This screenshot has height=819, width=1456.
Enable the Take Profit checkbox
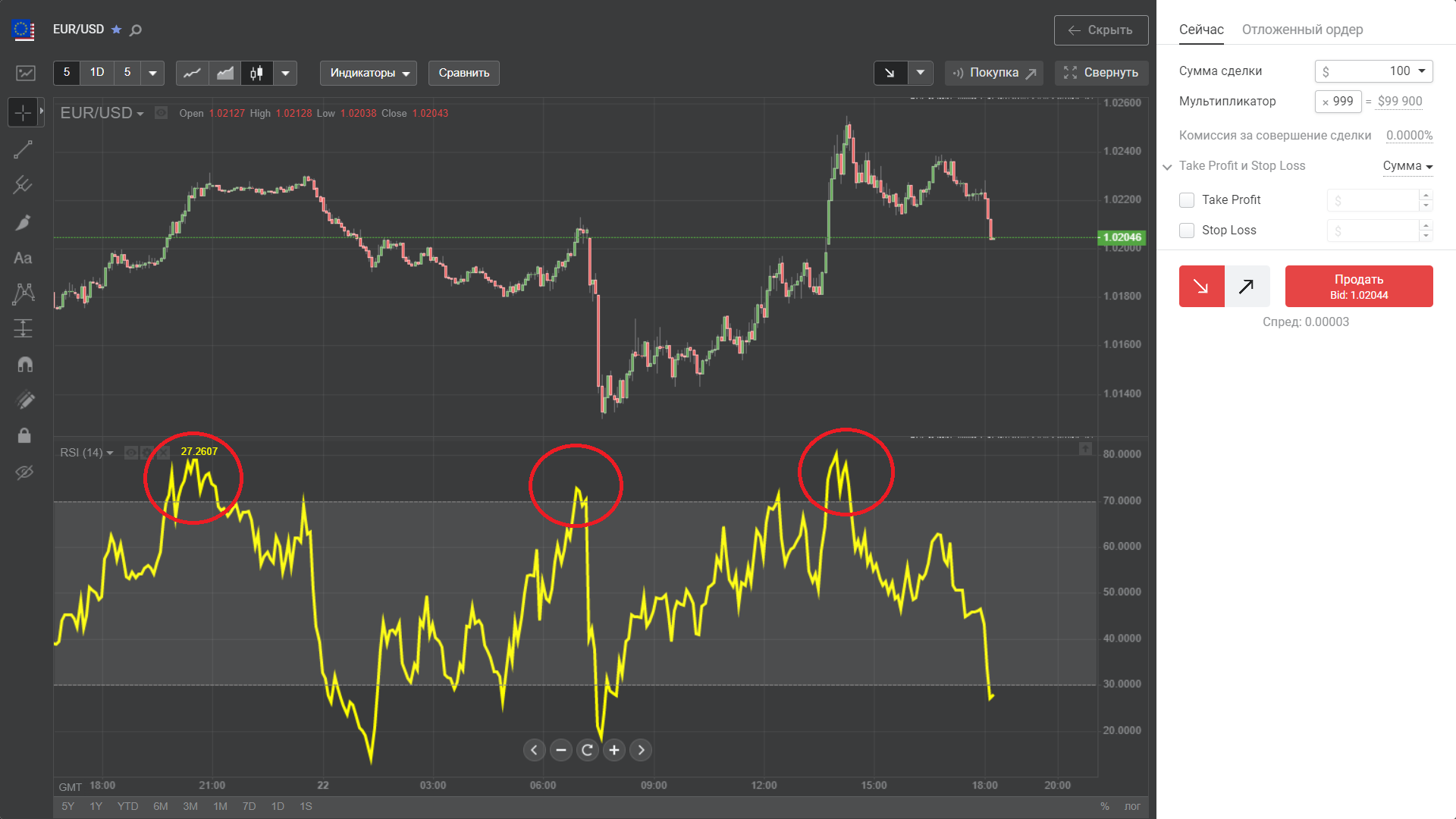pos(1187,200)
